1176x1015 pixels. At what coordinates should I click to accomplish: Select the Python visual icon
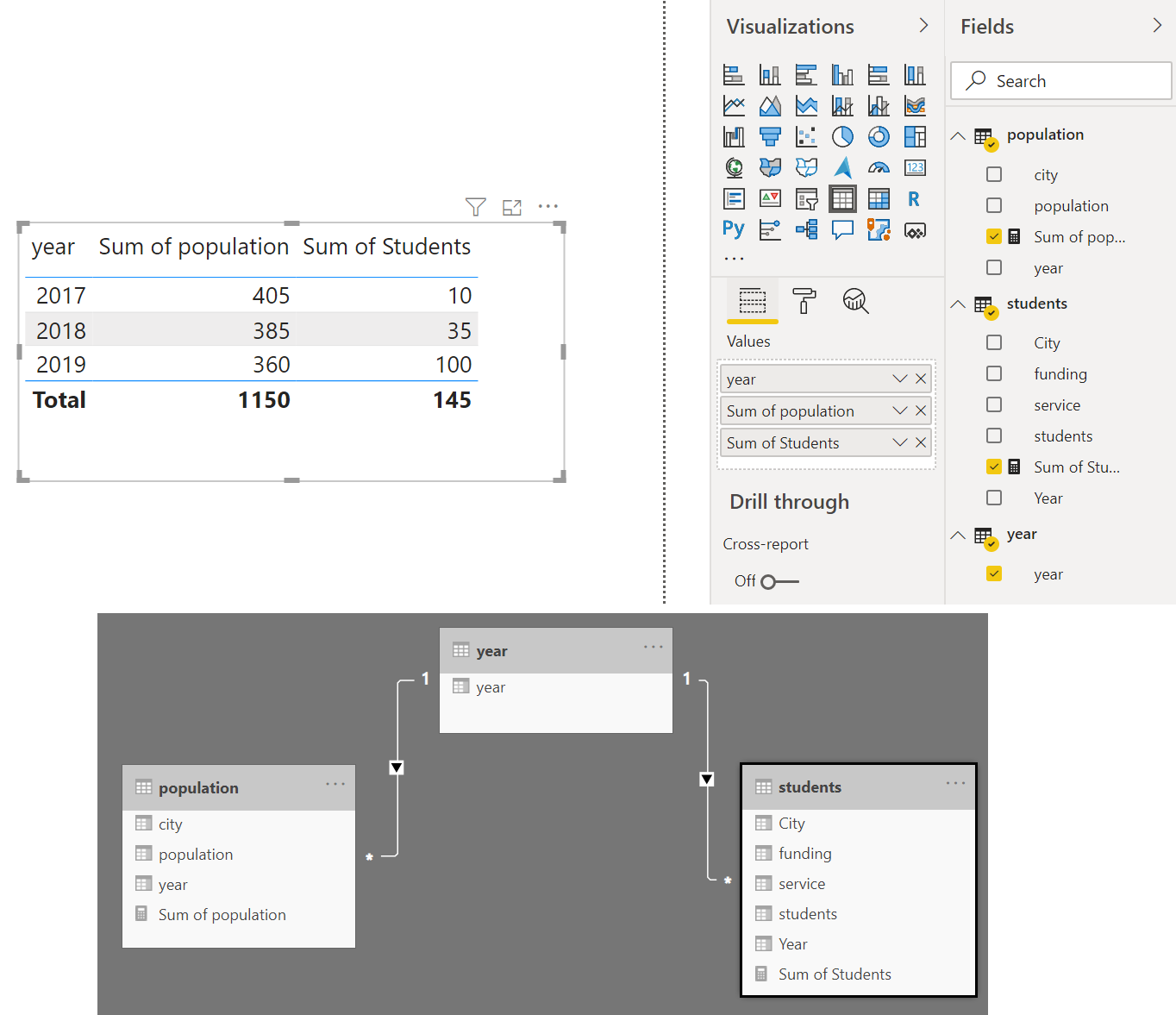(x=734, y=229)
